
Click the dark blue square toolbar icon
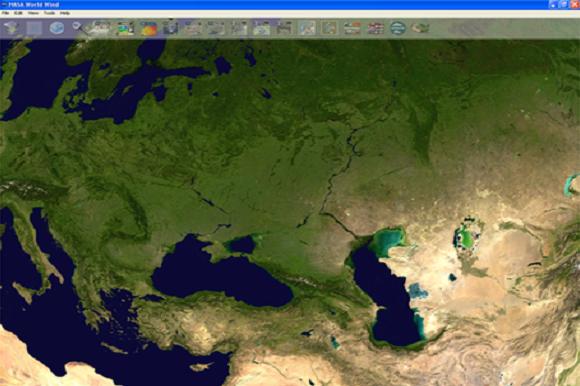[x=171, y=28]
